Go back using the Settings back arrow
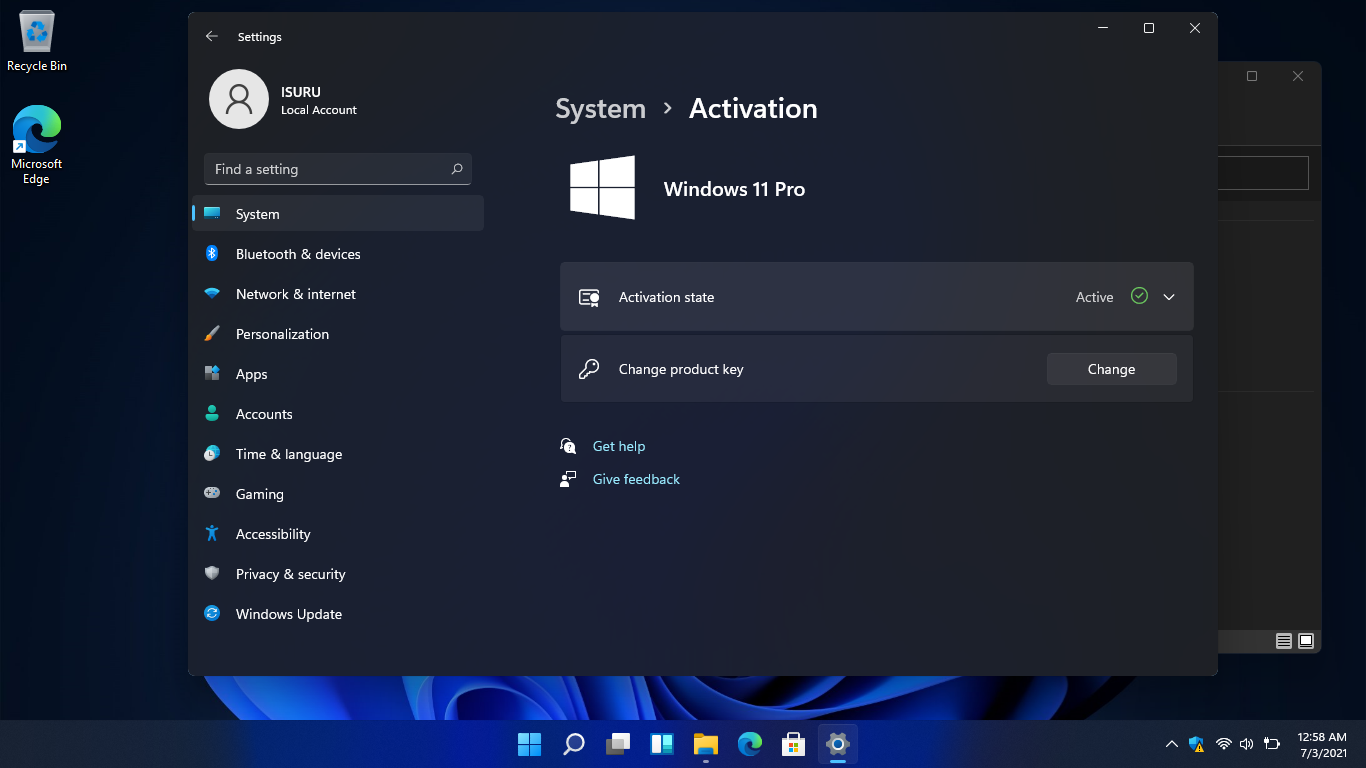This screenshot has width=1366, height=768. pyautogui.click(x=211, y=36)
